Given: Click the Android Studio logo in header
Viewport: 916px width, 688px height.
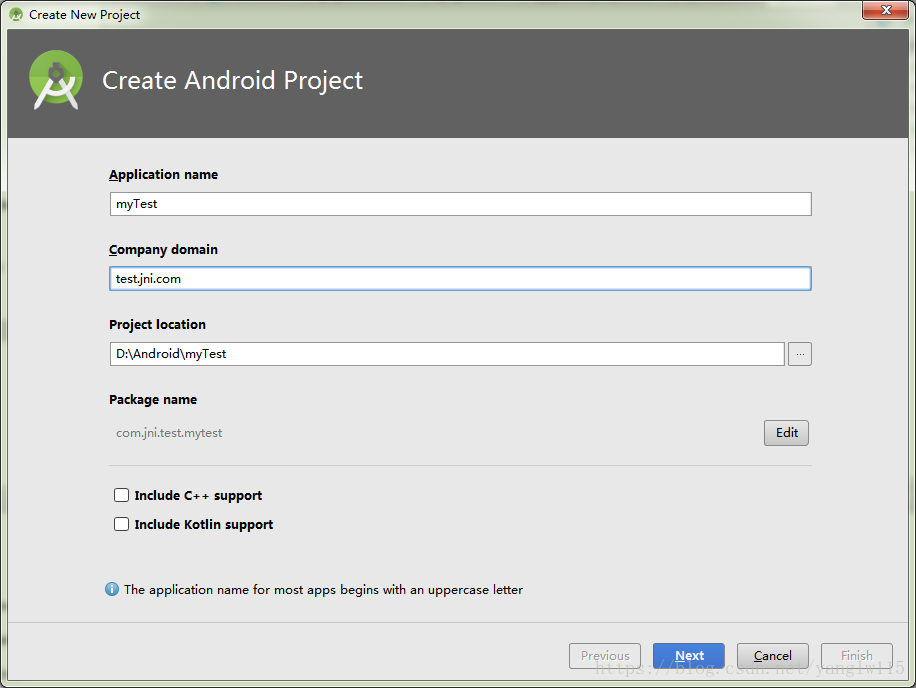Looking at the screenshot, I should click(56, 80).
